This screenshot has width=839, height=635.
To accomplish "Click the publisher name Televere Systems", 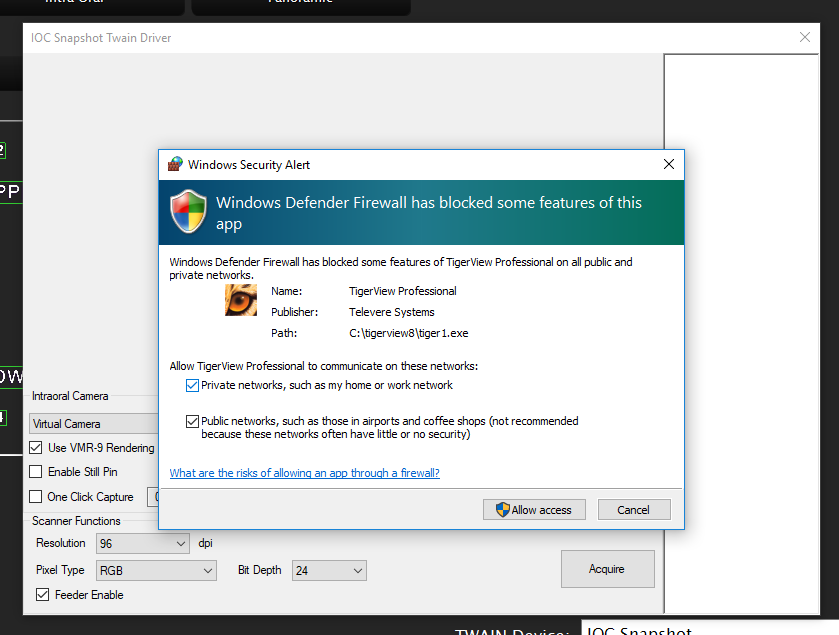I will click(x=392, y=312).
